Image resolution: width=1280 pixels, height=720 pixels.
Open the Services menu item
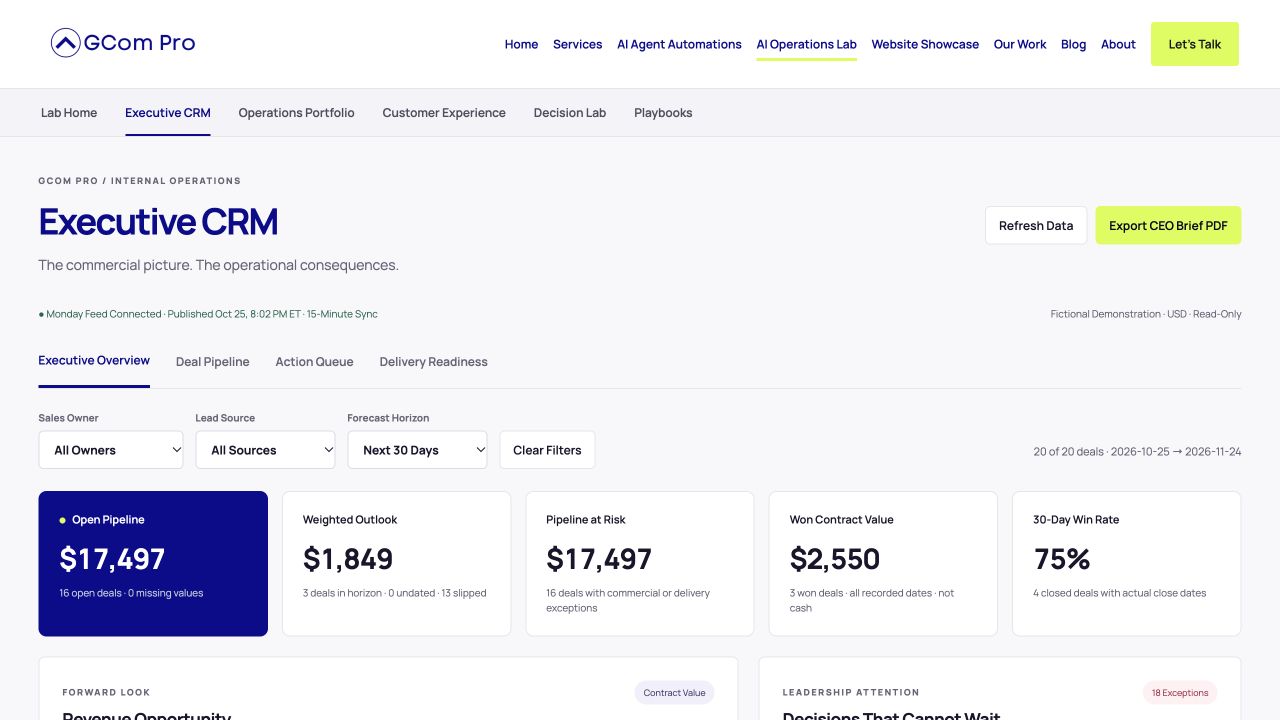[578, 44]
